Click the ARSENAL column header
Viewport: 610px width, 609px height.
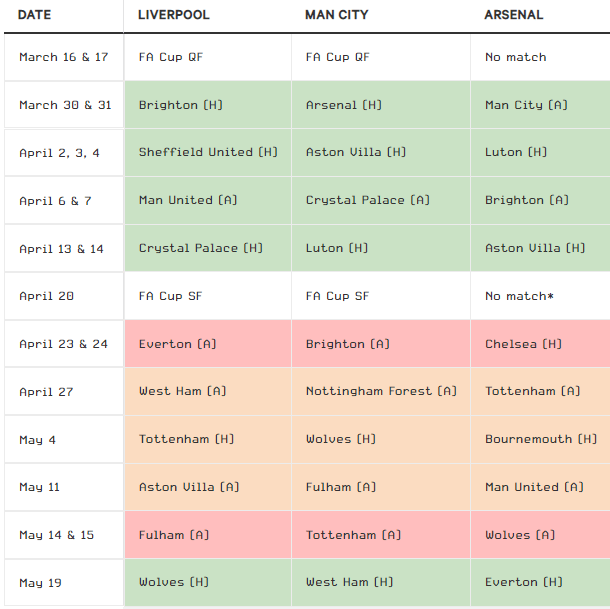(514, 15)
